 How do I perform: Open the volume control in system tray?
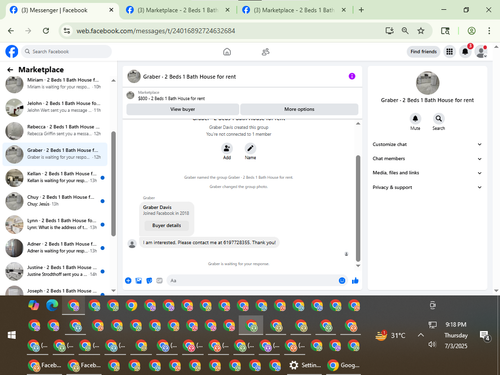(432, 344)
